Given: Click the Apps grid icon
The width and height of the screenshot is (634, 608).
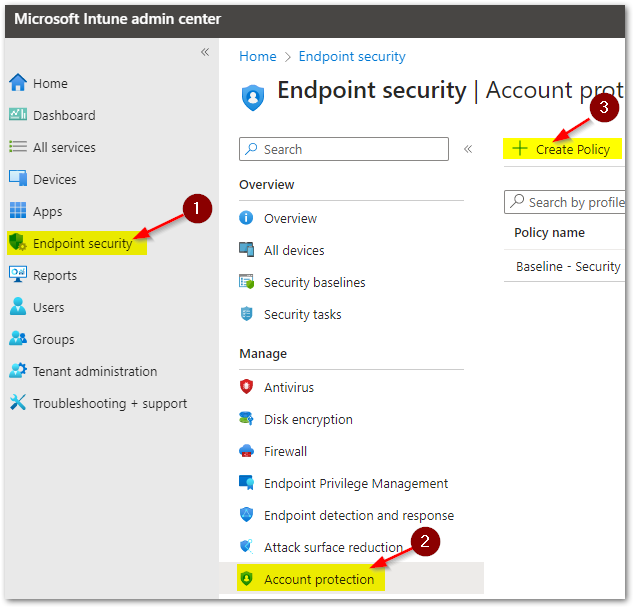Looking at the screenshot, I should pos(18,210).
